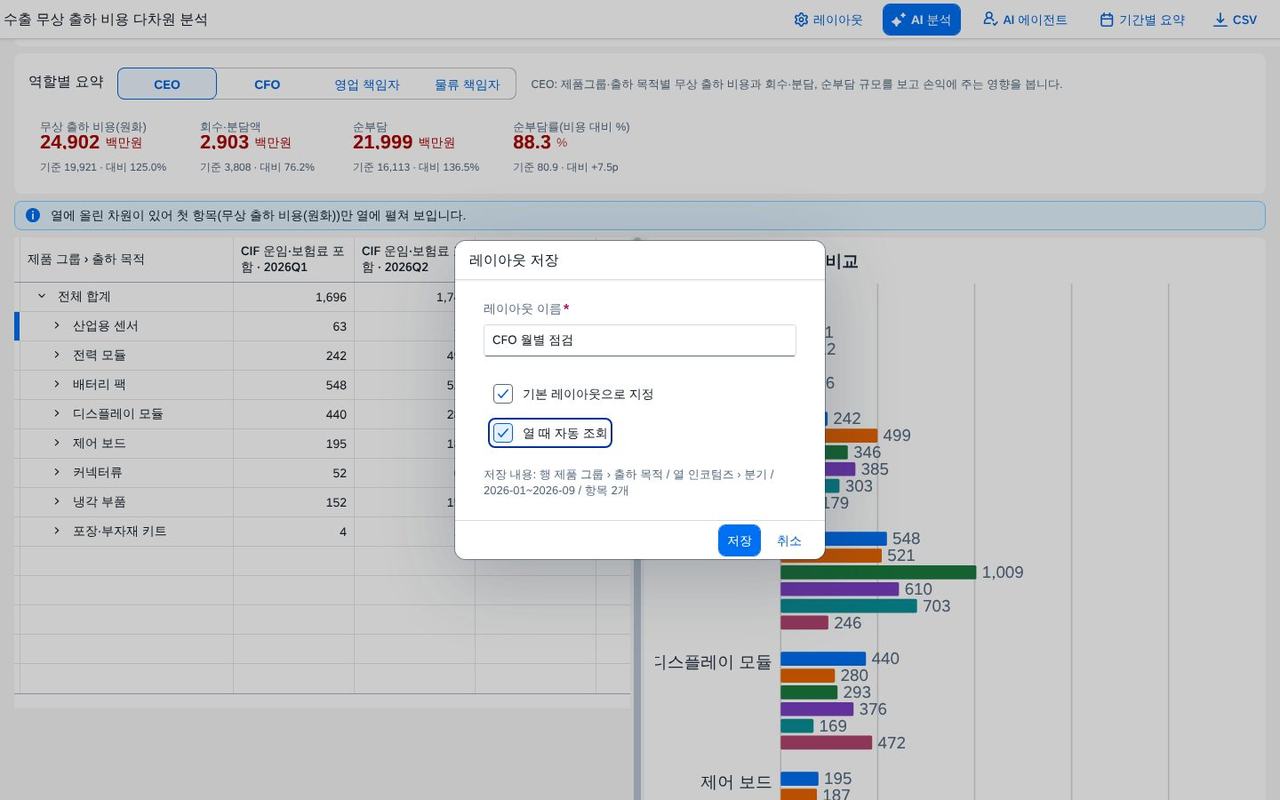Image resolution: width=1280 pixels, height=800 pixels.
Task: Click the 저장 내용 summary text in dialog
Action: [628, 482]
